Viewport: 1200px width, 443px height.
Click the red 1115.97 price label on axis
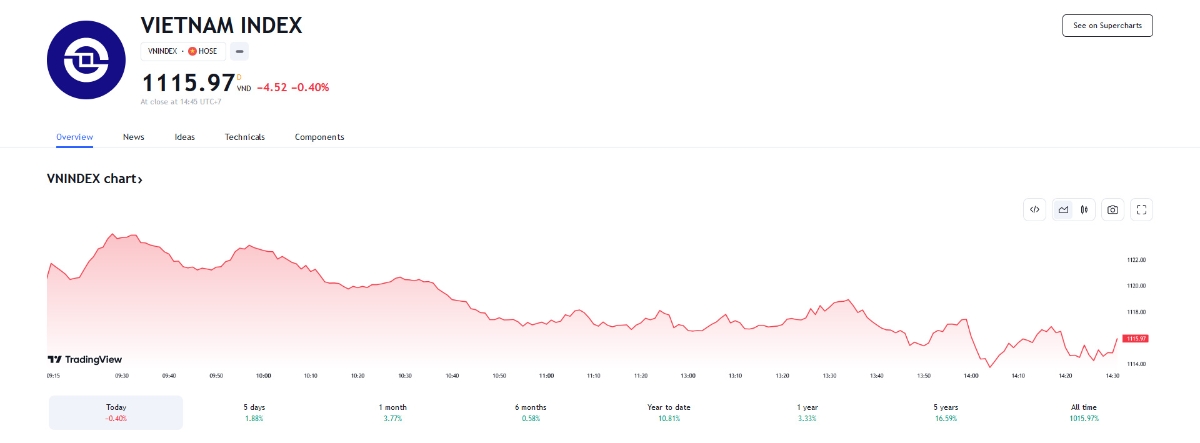pos(1135,339)
